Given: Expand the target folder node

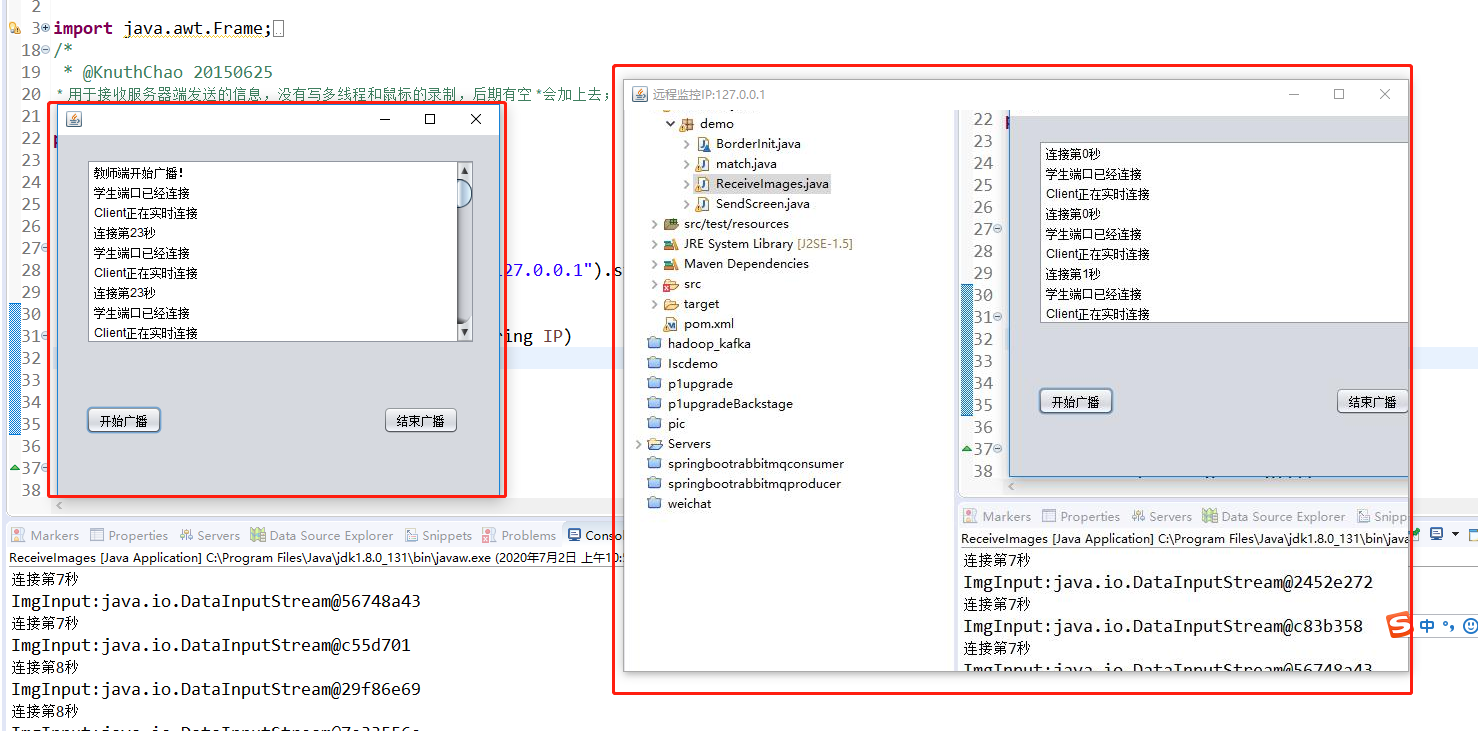Looking at the screenshot, I should pos(655,304).
